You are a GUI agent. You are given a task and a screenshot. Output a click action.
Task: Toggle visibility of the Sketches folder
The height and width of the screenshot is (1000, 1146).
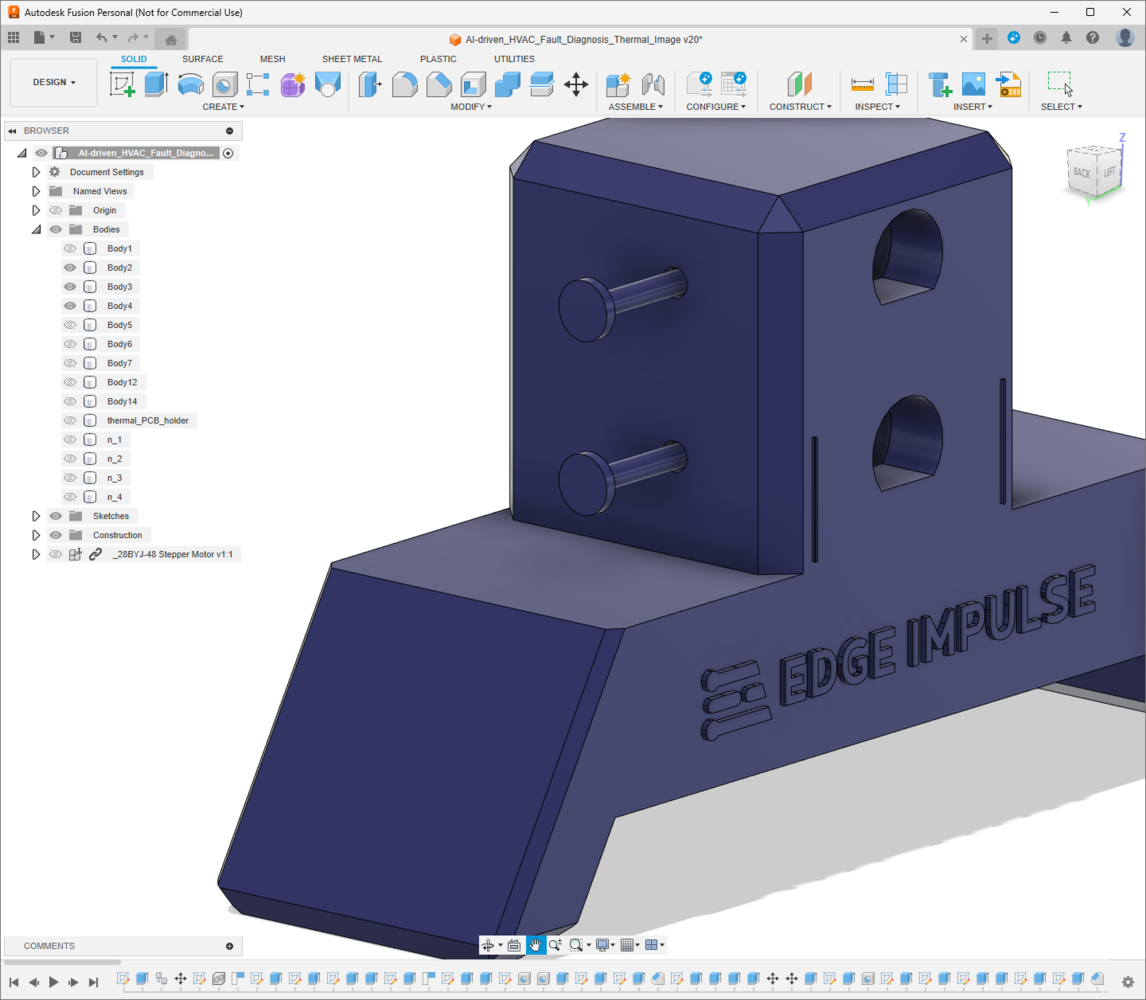click(x=56, y=516)
